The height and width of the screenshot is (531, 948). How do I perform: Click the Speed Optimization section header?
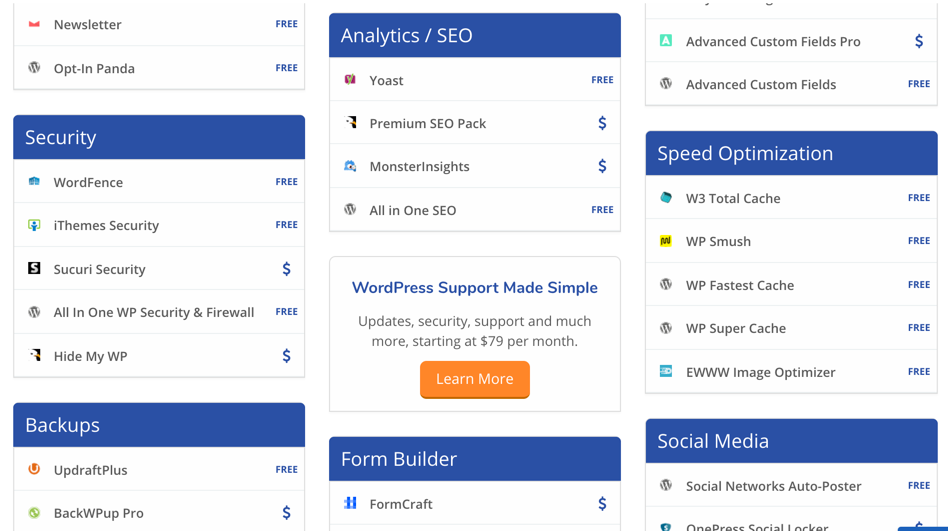(x=745, y=153)
